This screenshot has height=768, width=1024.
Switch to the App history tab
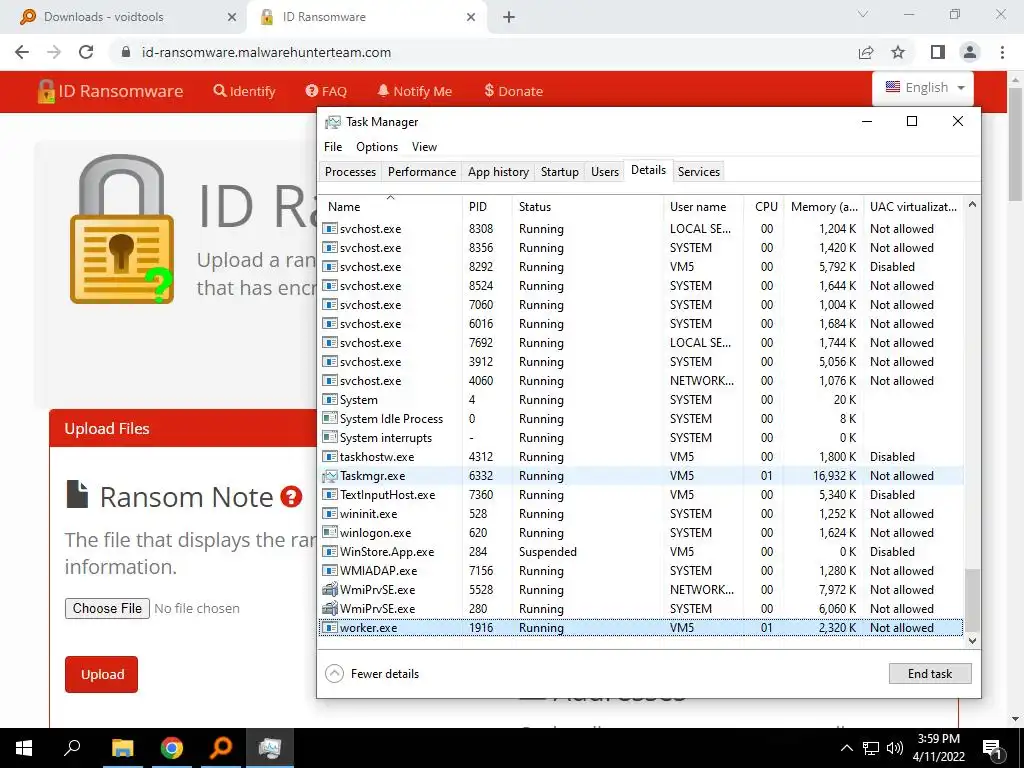click(x=498, y=172)
